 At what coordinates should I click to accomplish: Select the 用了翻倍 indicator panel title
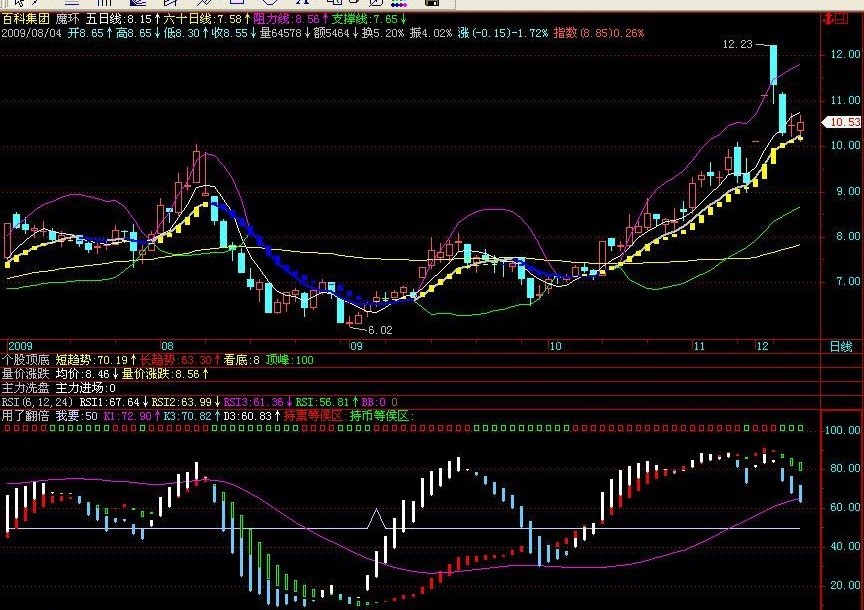point(25,416)
